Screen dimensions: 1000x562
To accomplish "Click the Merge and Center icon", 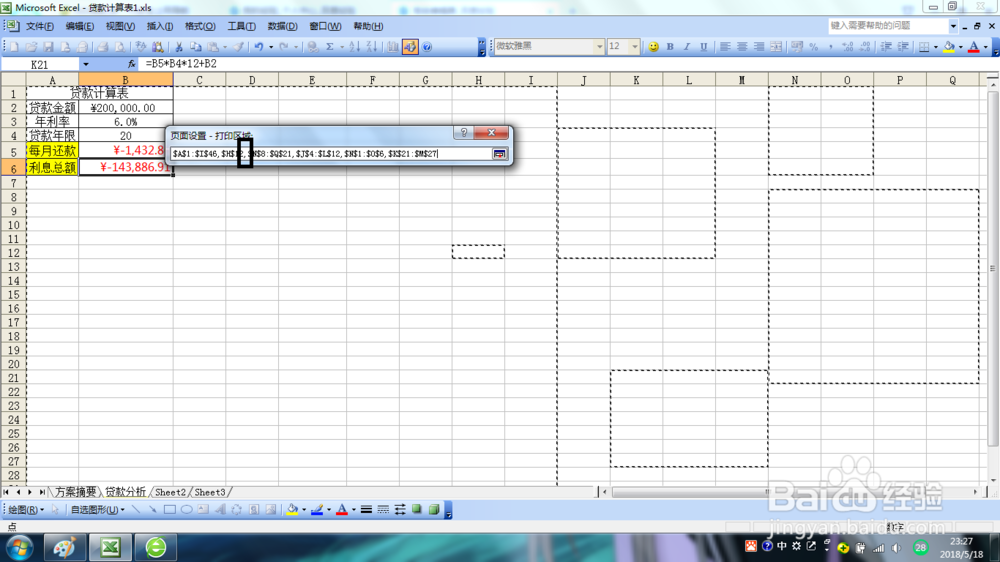I will [776, 47].
